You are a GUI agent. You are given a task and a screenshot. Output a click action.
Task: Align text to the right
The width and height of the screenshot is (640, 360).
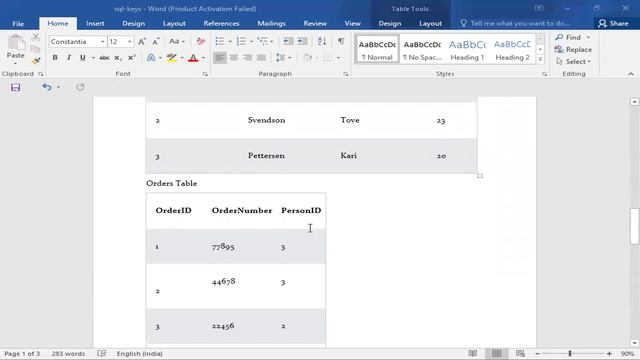[247, 58]
